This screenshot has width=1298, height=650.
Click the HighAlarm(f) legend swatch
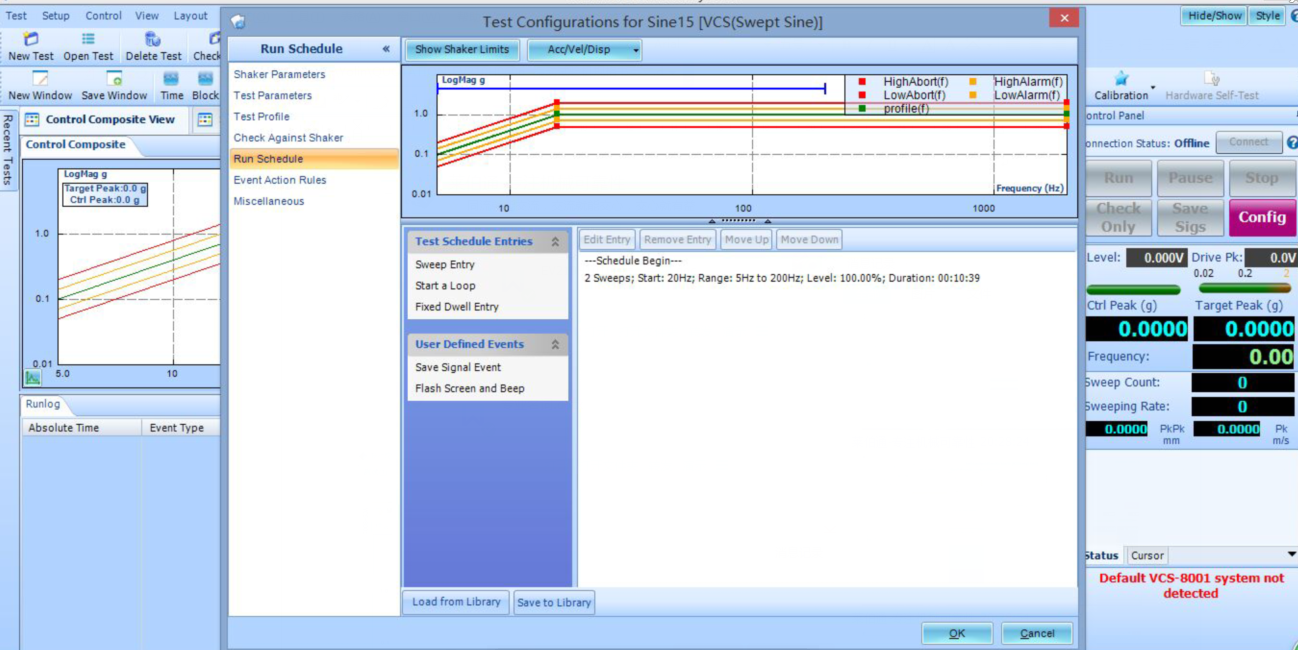click(973, 82)
